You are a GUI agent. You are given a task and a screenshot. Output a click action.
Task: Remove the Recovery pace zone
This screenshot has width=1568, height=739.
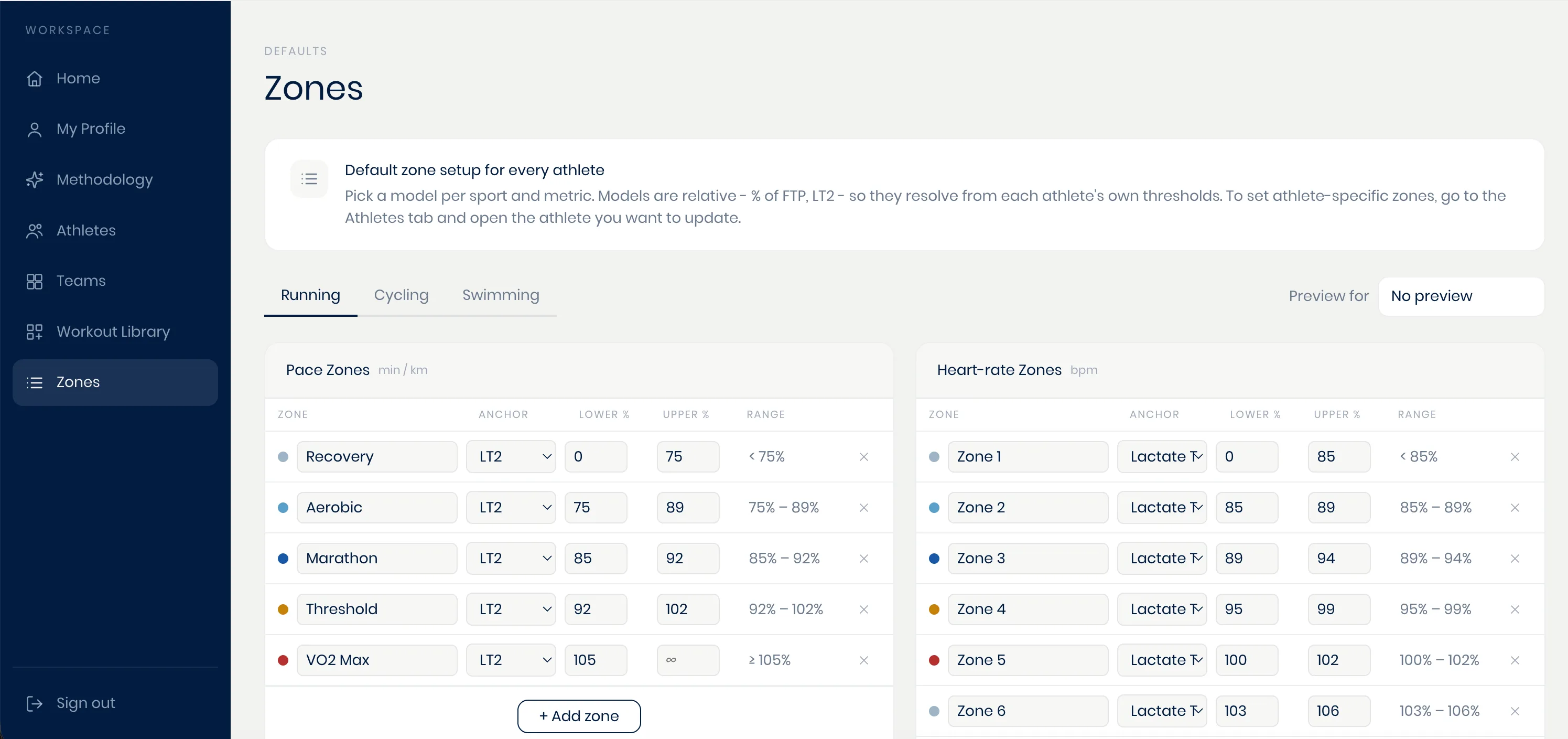tap(864, 456)
